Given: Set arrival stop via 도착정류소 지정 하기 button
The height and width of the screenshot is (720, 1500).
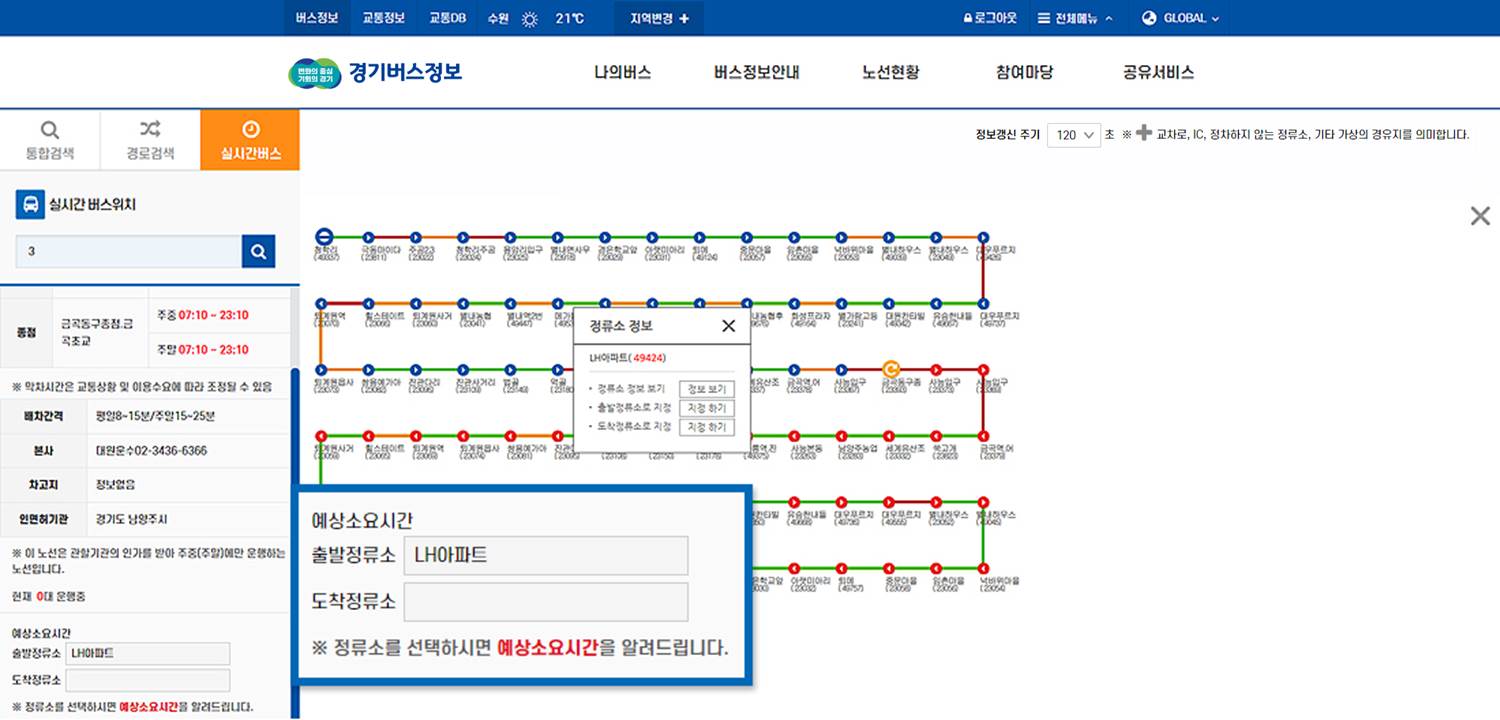Looking at the screenshot, I should coord(706,427).
